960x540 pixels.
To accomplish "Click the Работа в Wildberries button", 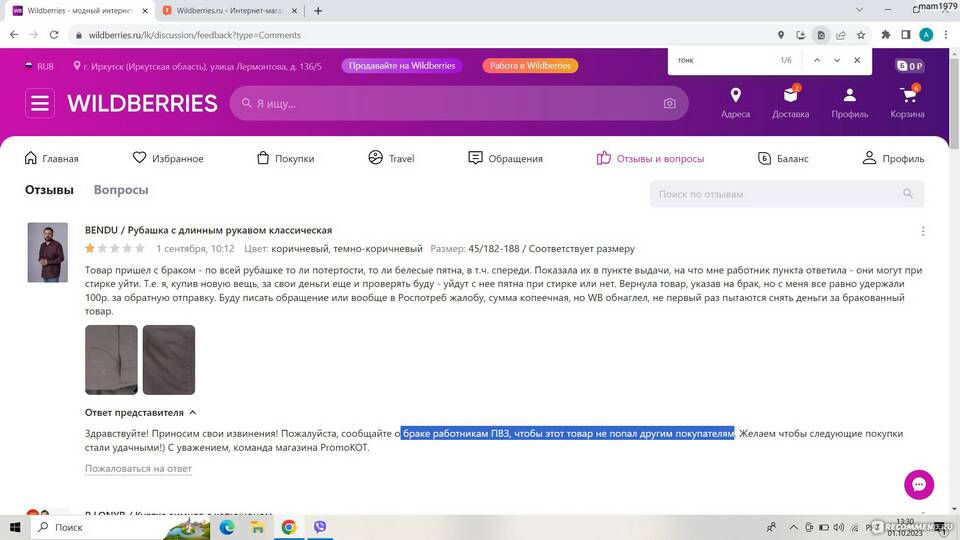I will 530,66.
